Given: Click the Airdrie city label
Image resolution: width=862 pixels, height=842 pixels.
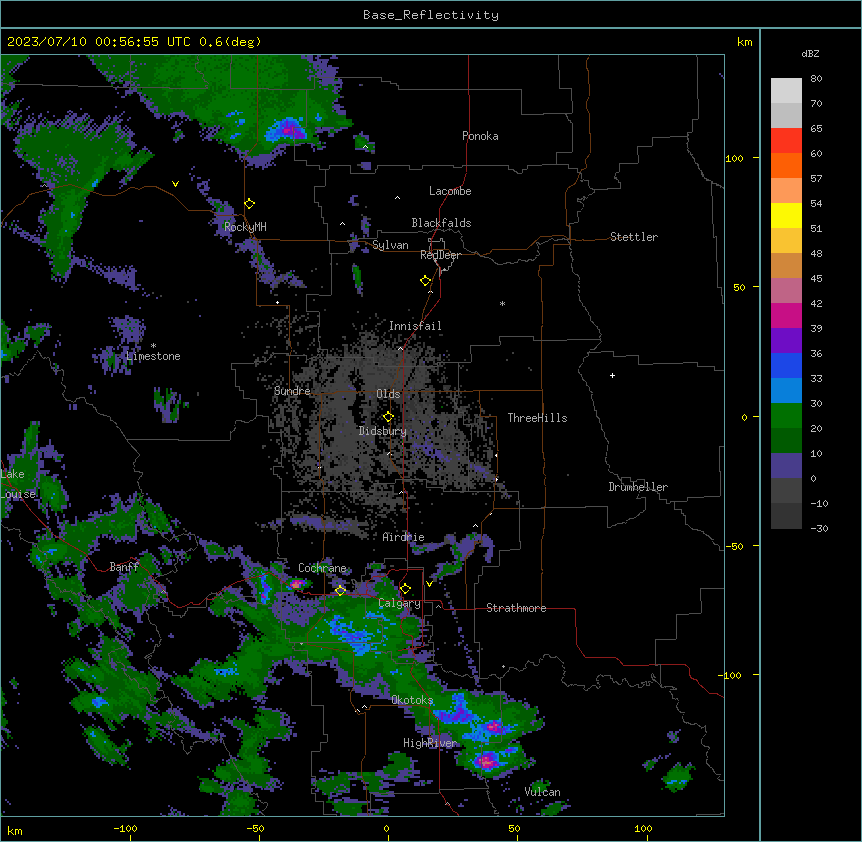Looking at the screenshot, I should click(404, 537).
